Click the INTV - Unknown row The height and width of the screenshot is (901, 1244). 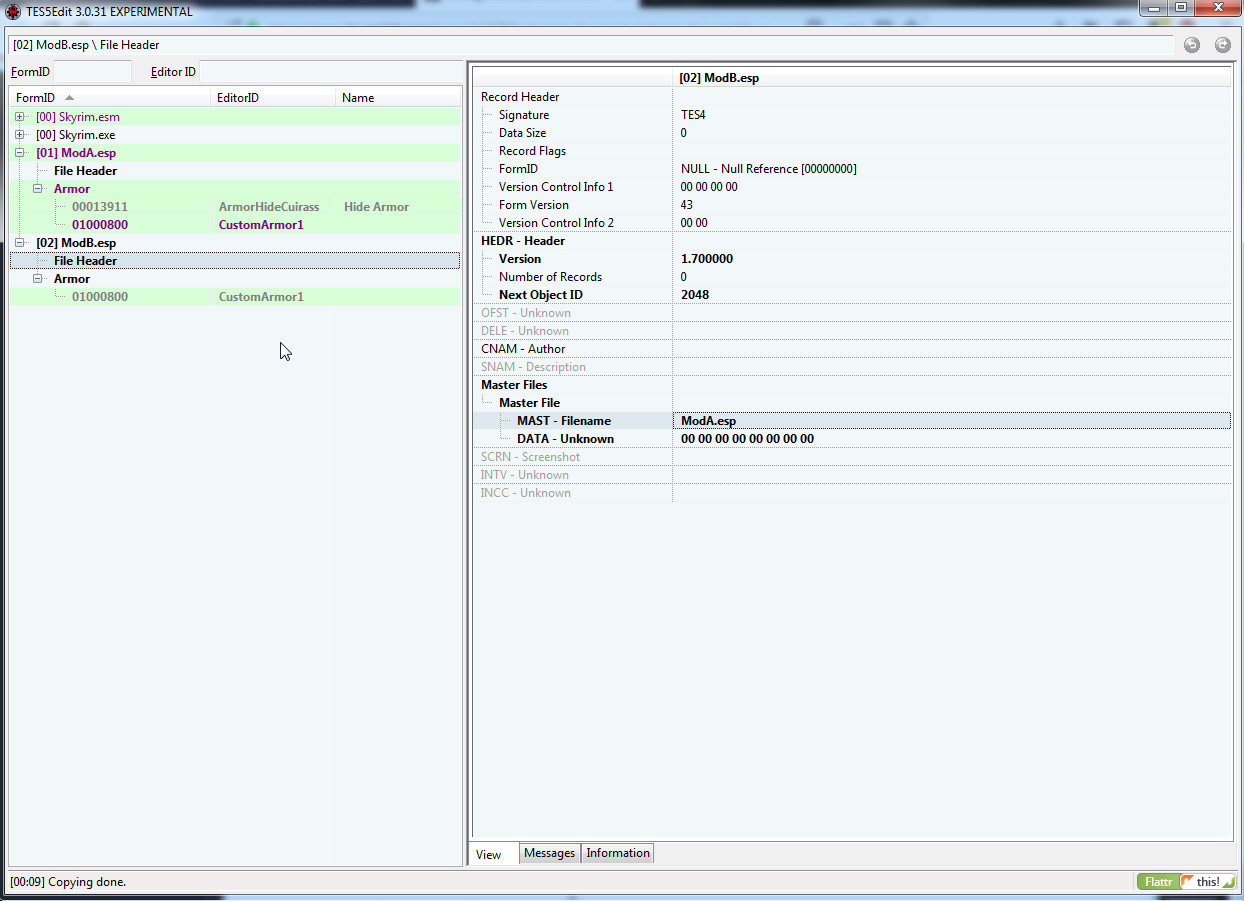(x=852, y=475)
